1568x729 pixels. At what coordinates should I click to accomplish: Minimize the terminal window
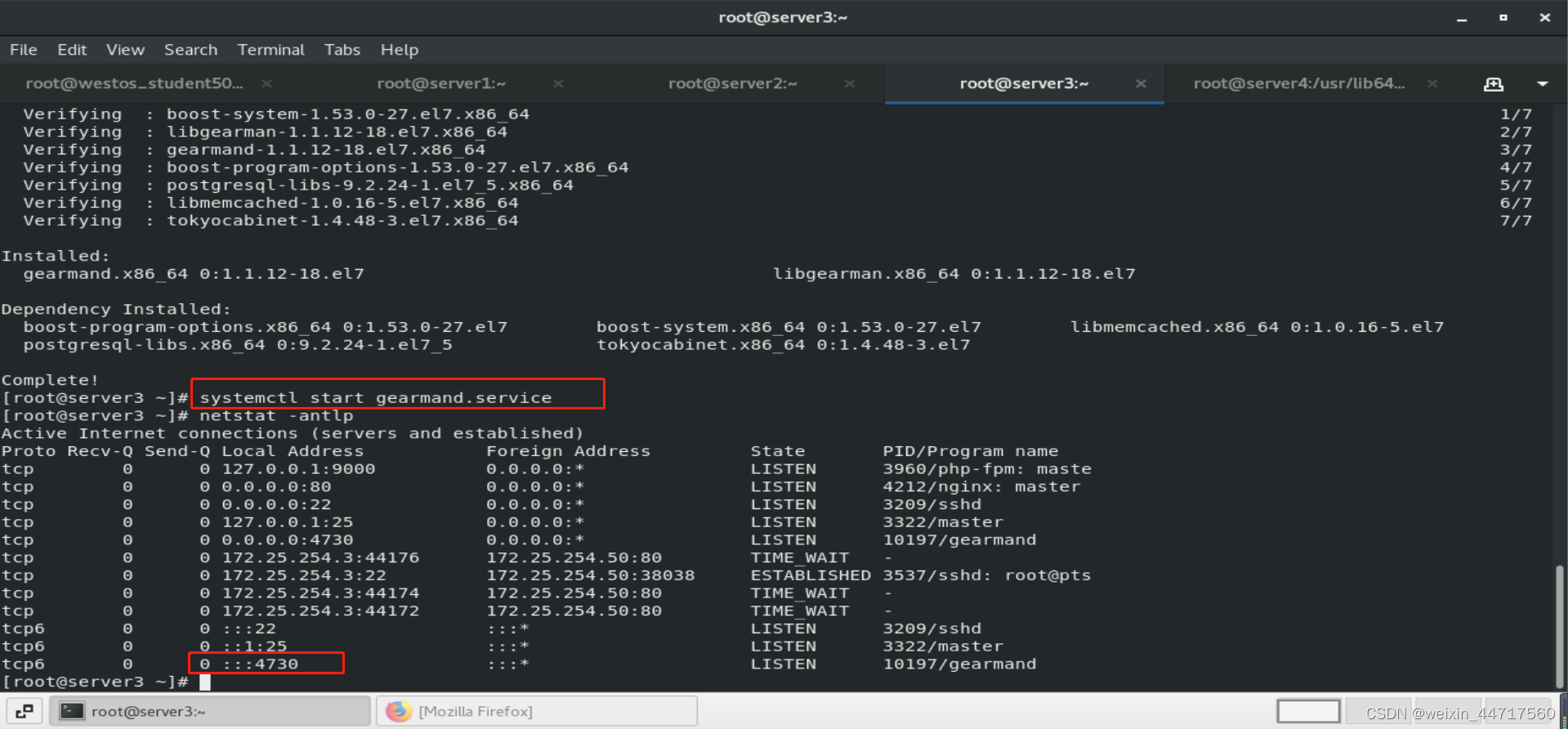coord(1462,18)
